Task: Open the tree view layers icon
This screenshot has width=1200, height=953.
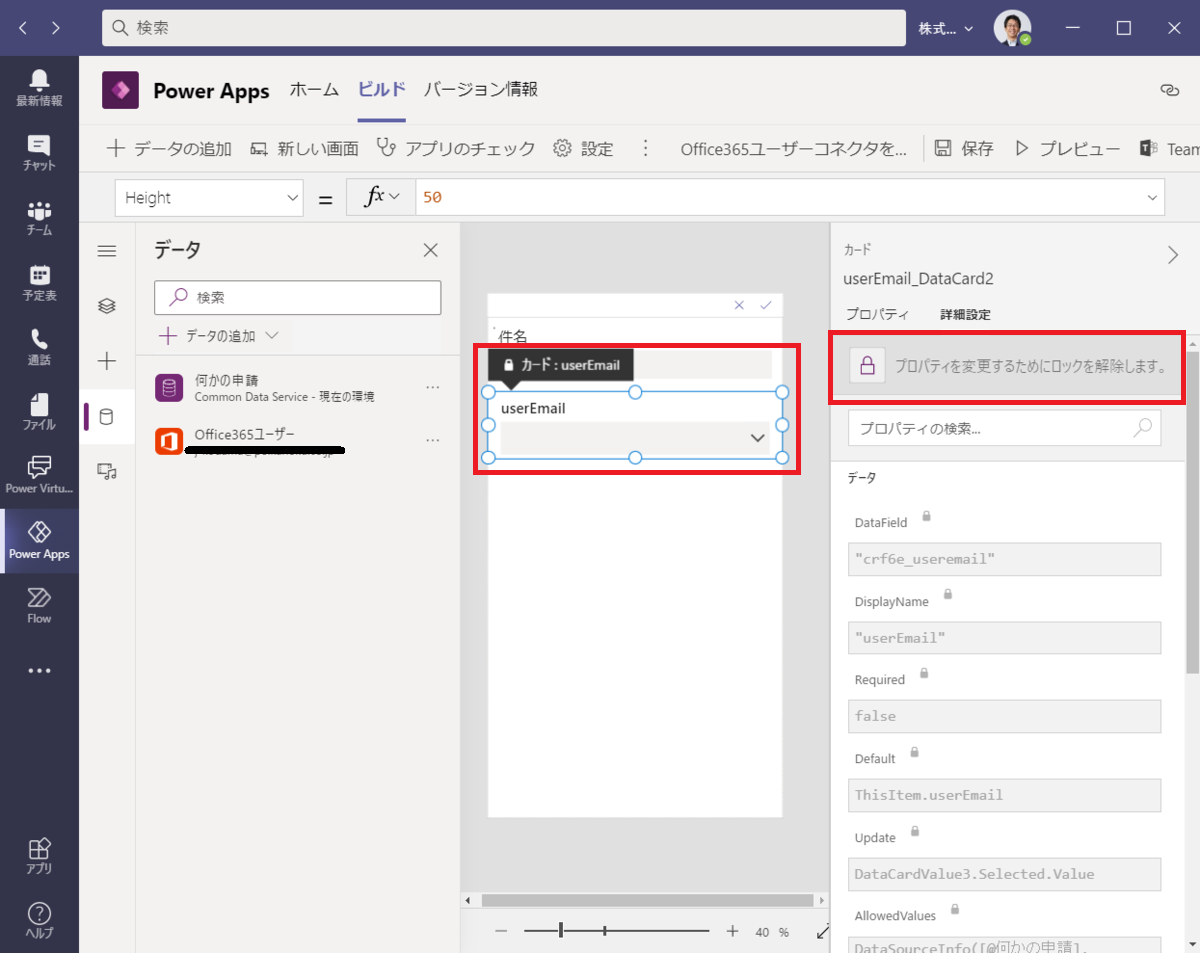Action: click(x=107, y=306)
